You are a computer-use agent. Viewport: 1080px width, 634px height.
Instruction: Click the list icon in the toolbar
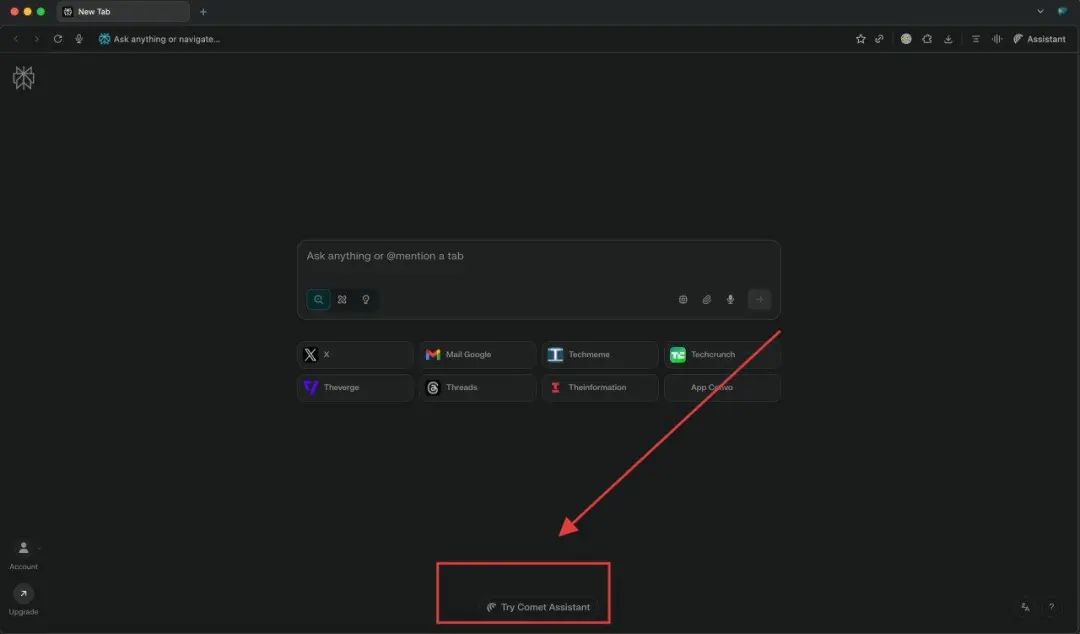976,39
